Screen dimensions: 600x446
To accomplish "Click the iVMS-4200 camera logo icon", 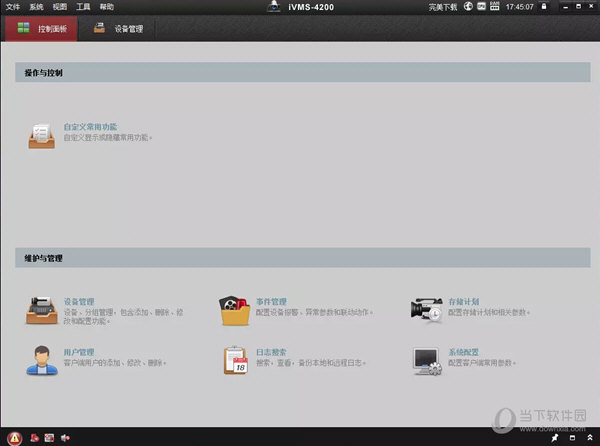I will click(x=274, y=7).
